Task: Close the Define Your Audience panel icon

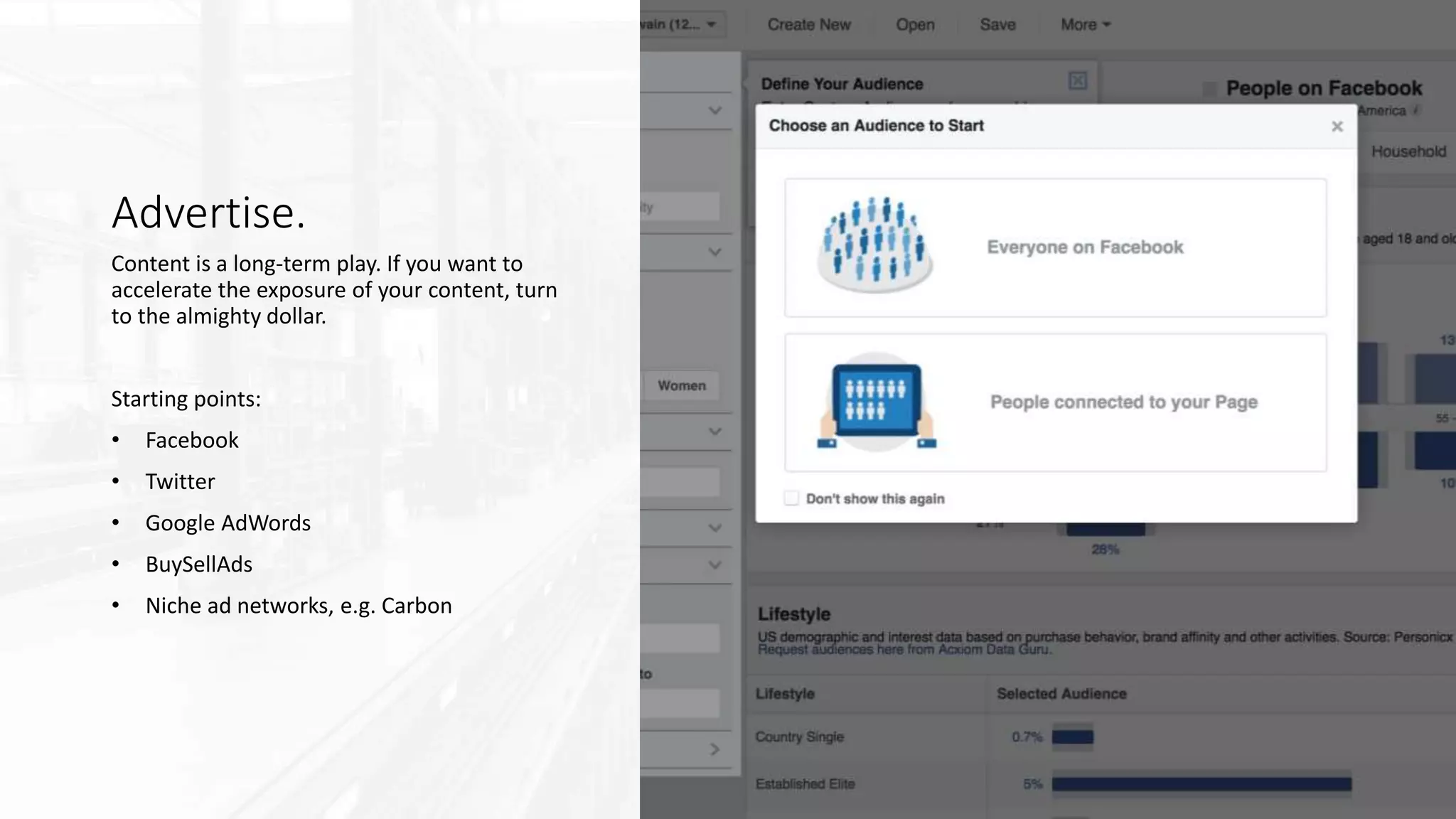Action: (x=1077, y=81)
